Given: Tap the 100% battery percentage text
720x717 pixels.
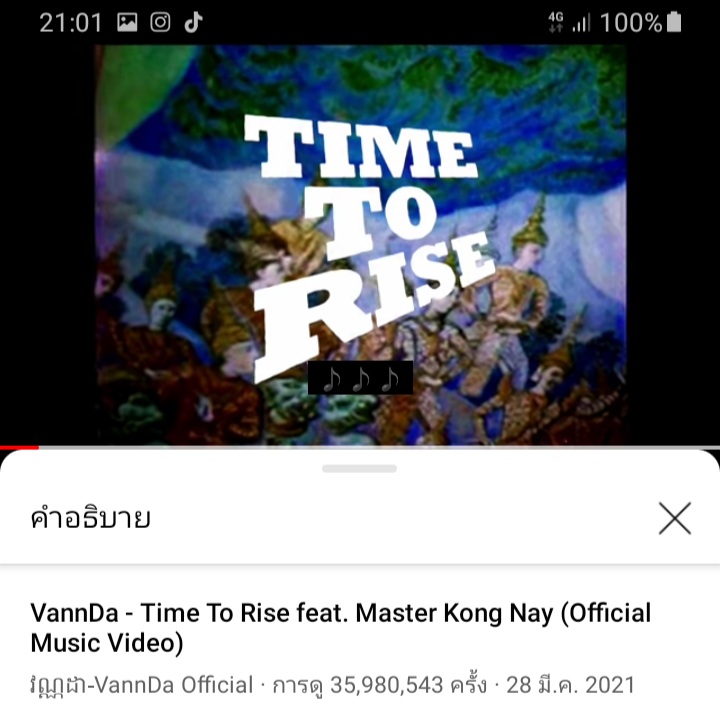Looking at the screenshot, I should click(631, 22).
